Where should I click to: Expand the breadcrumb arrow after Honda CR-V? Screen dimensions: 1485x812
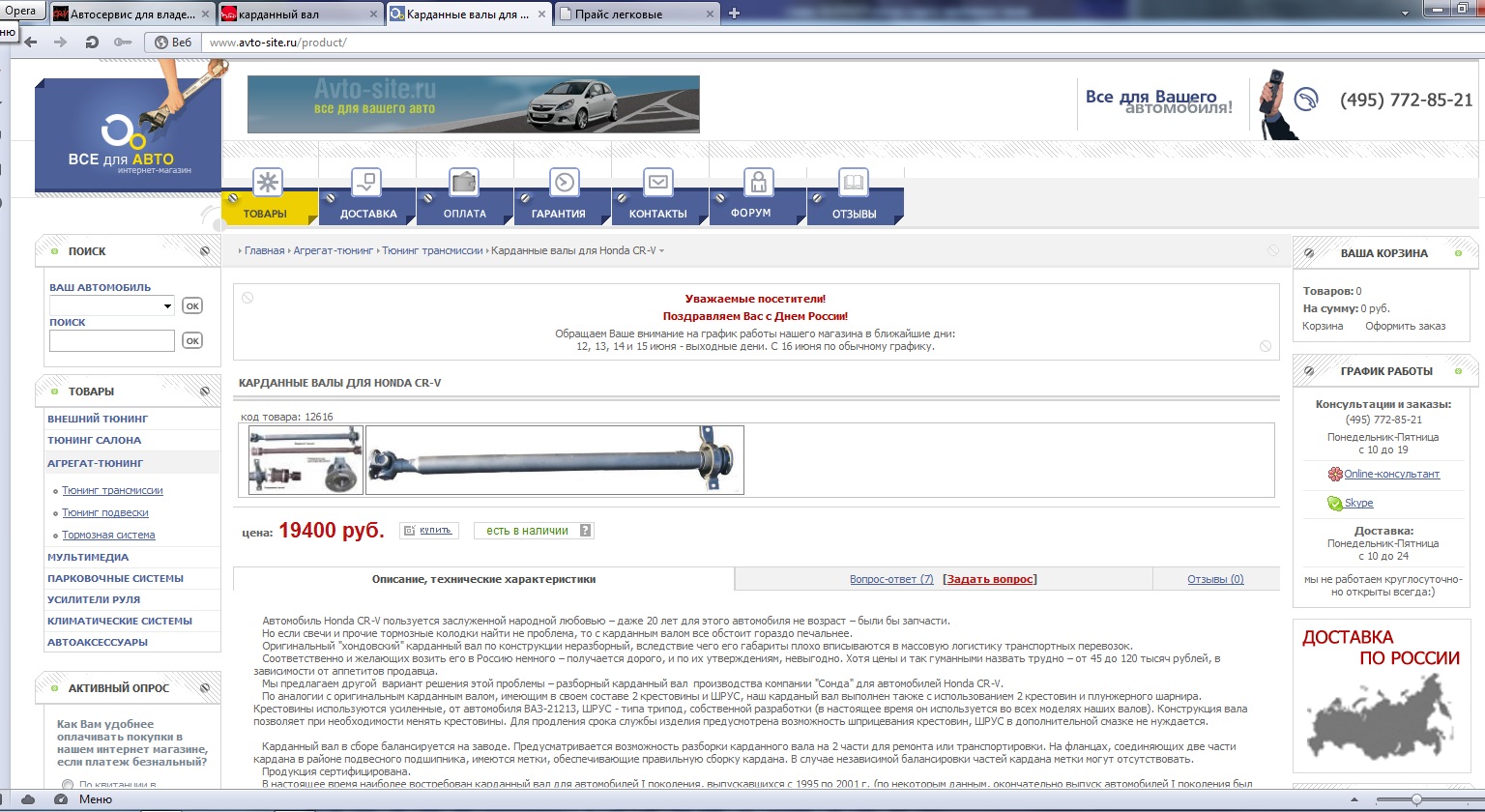661,251
